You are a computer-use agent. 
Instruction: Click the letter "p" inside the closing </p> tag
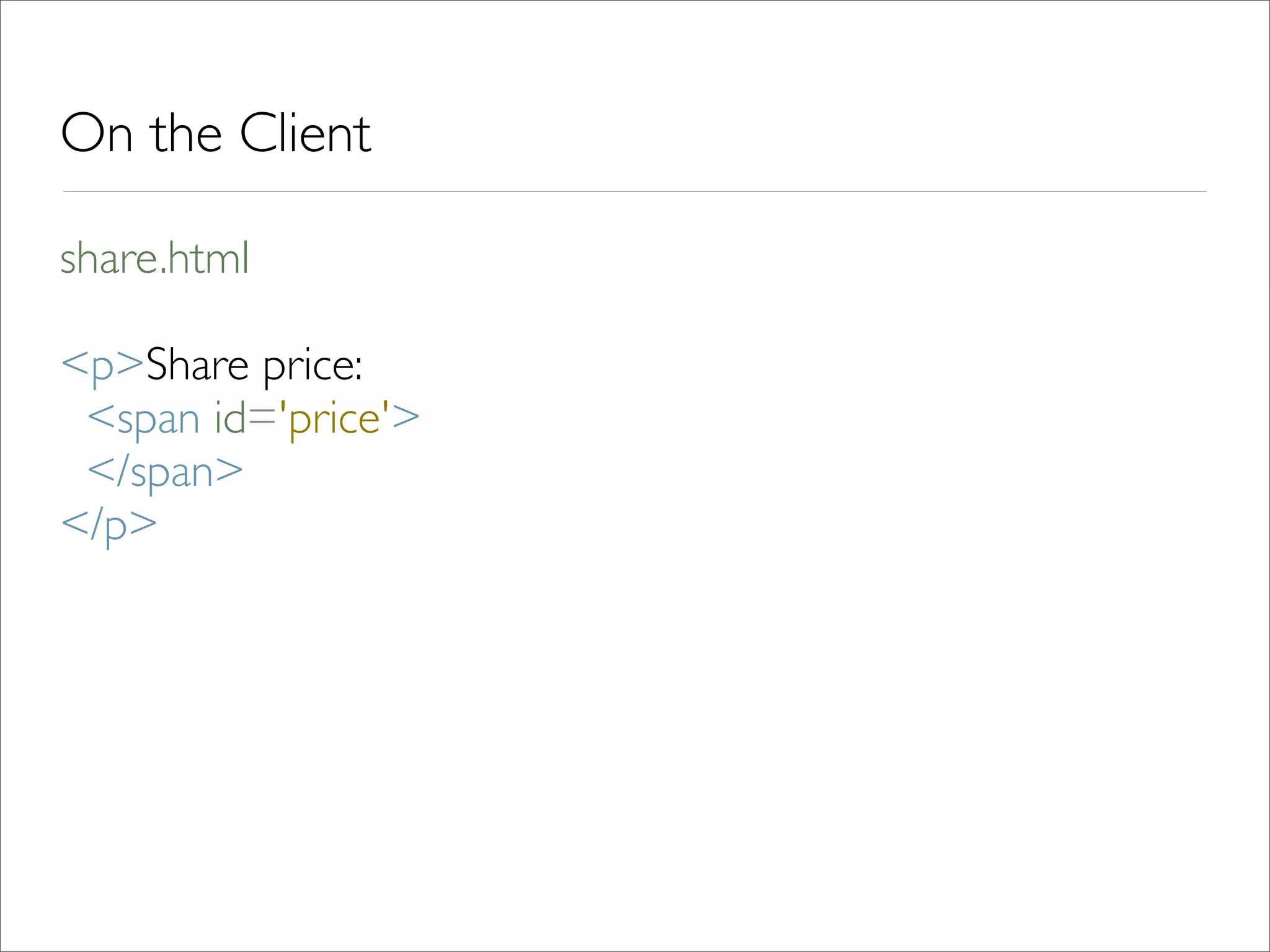click(x=116, y=528)
